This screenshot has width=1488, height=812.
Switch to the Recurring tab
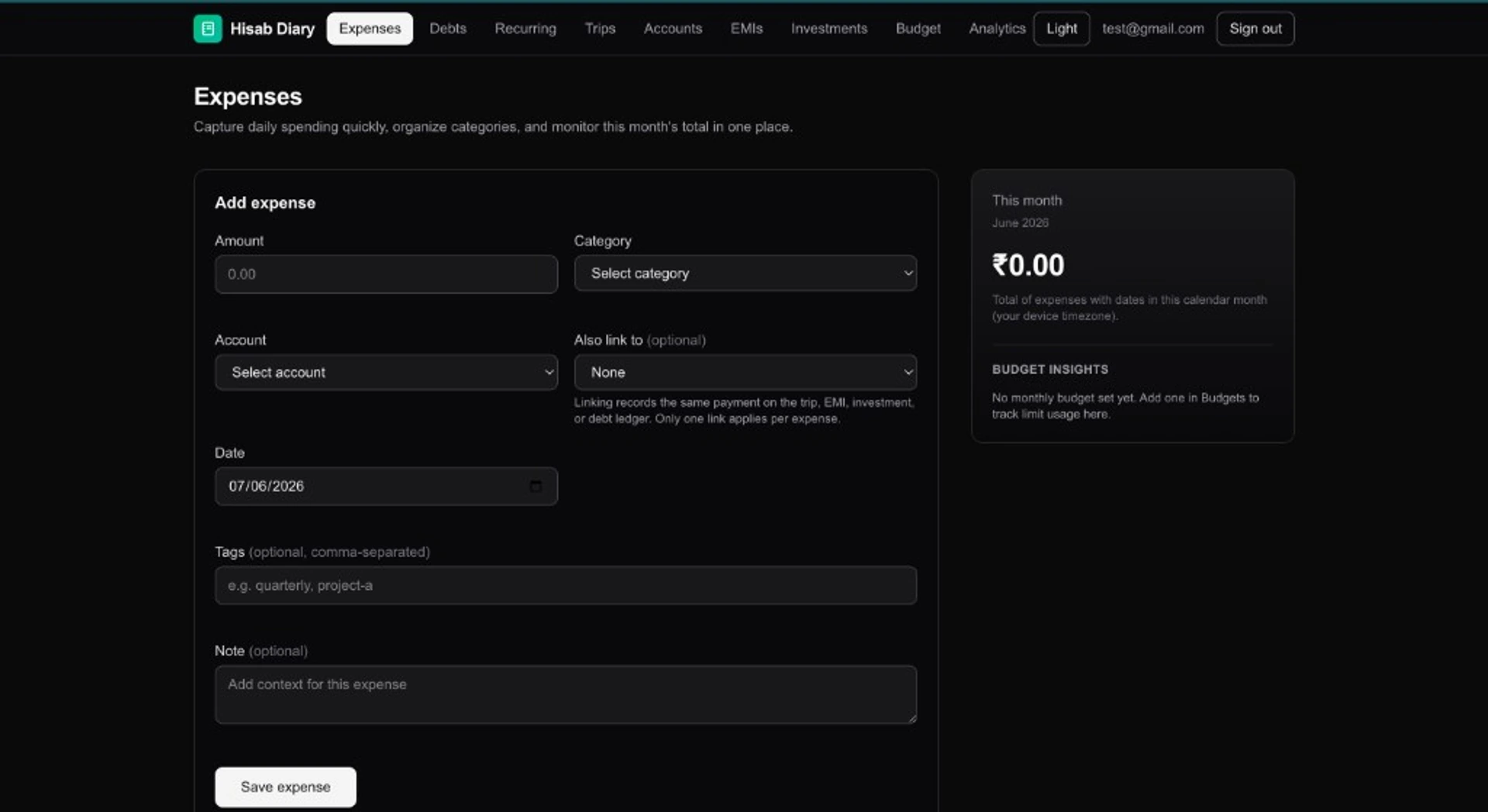525,29
